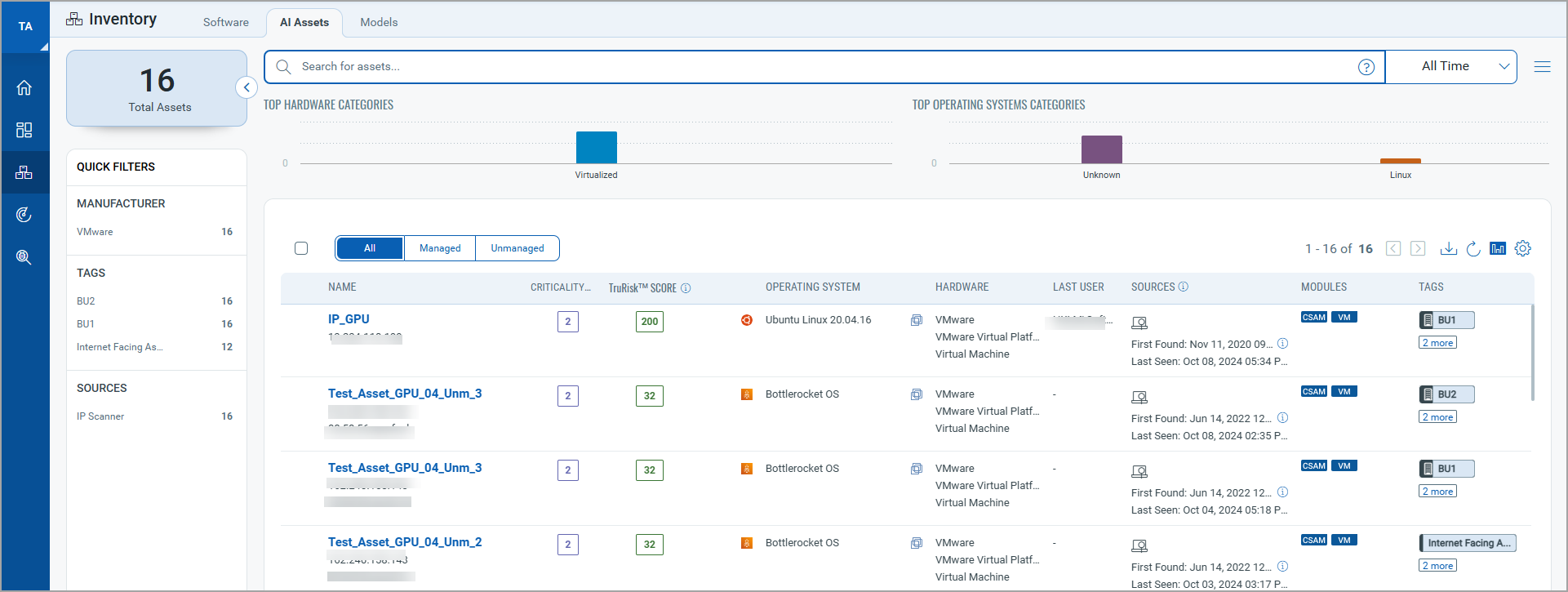The width and height of the screenshot is (1568, 592).
Task: Click the search help question mark icon
Action: point(1366,67)
